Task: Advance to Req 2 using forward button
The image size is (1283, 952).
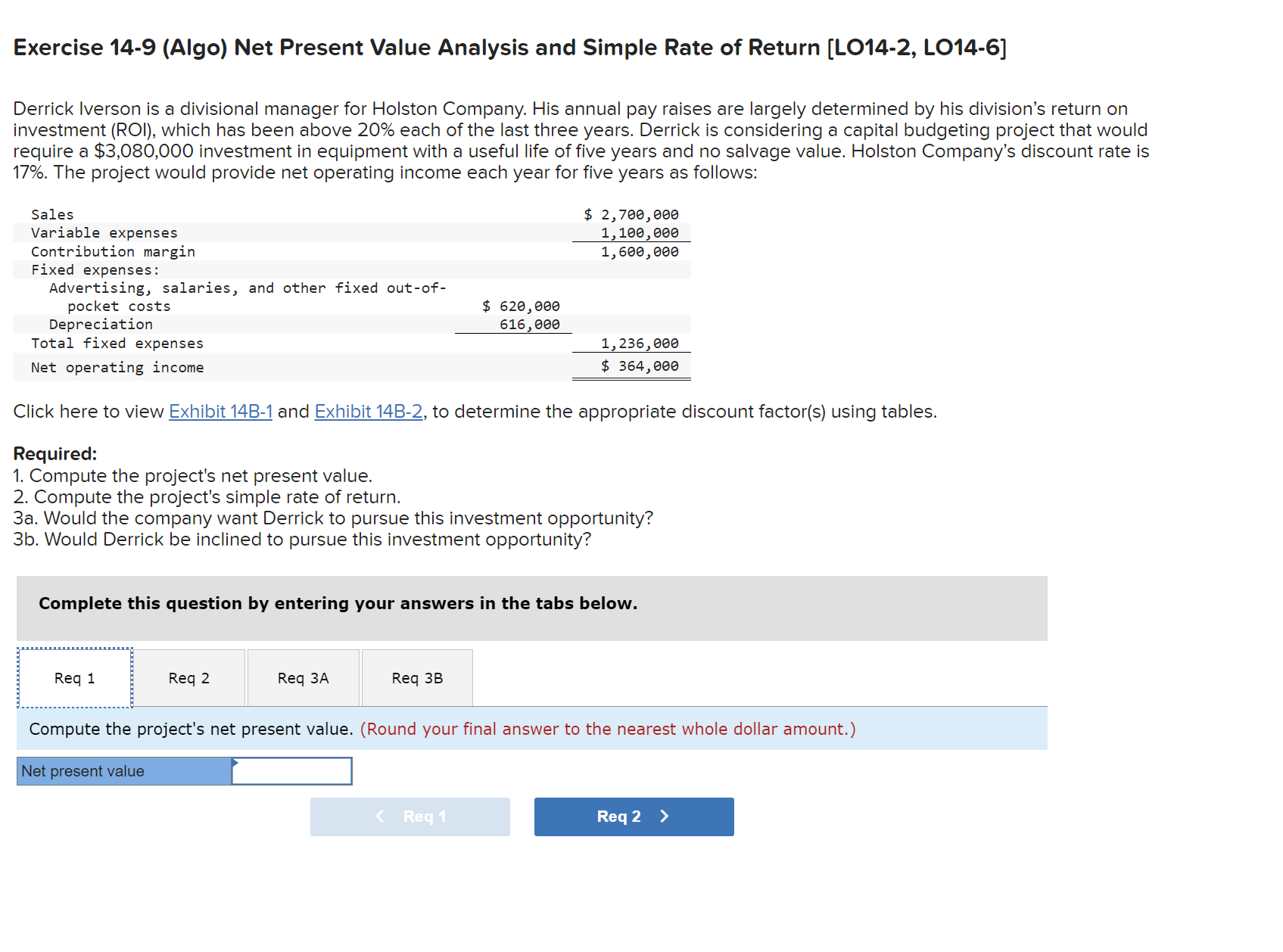Action: coord(634,817)
